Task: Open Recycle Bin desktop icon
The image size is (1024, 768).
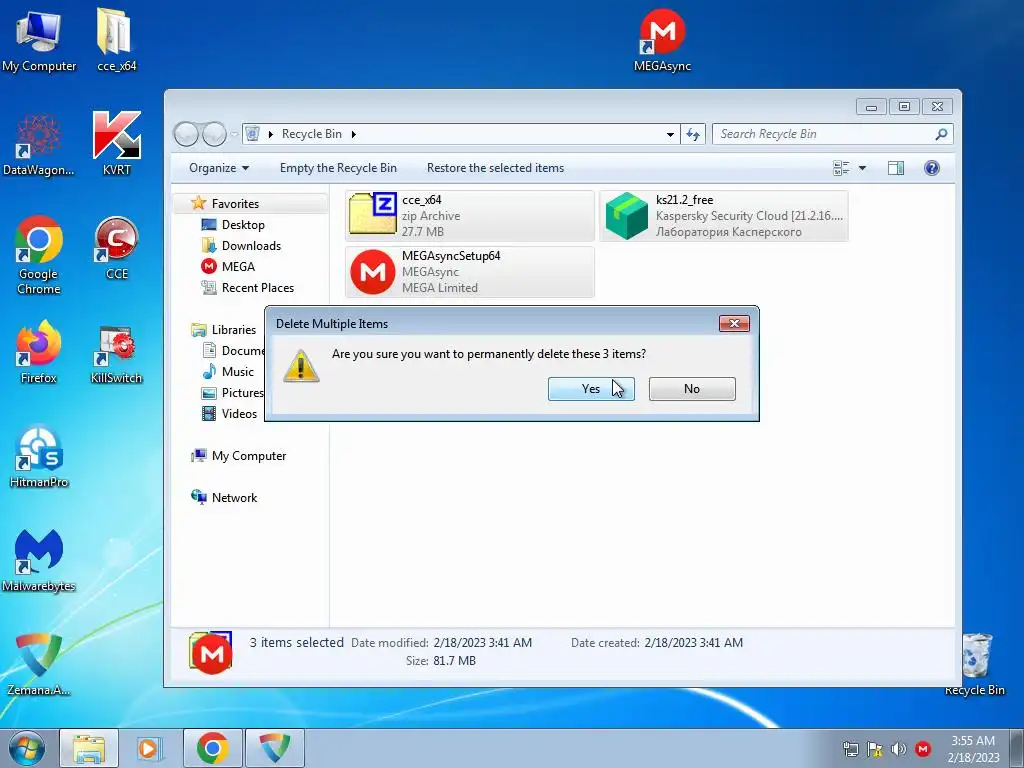Action: [975, 664]
